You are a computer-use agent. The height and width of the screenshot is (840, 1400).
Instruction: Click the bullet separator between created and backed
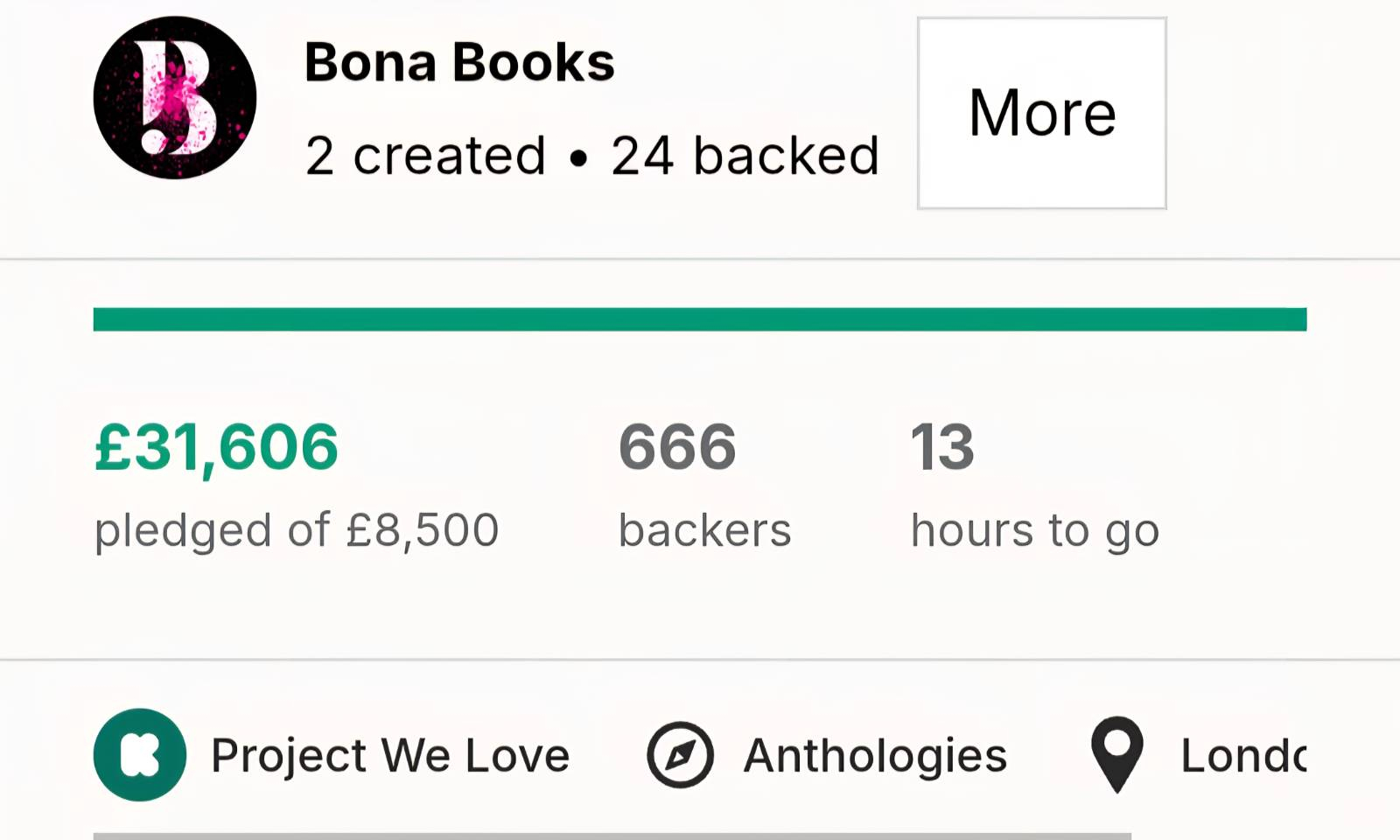[577, 158]
